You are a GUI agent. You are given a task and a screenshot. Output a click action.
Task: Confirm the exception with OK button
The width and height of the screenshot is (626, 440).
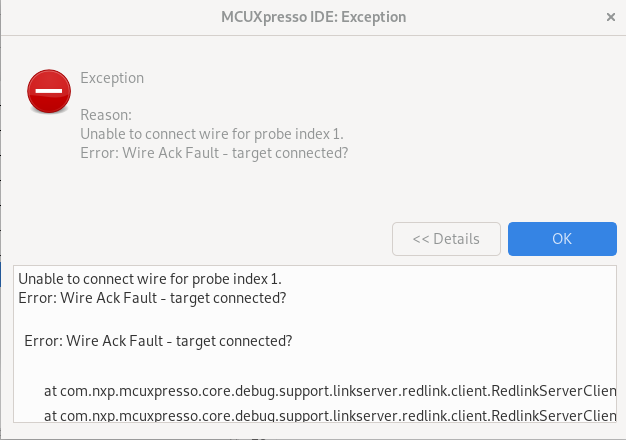tap(562, 239)
